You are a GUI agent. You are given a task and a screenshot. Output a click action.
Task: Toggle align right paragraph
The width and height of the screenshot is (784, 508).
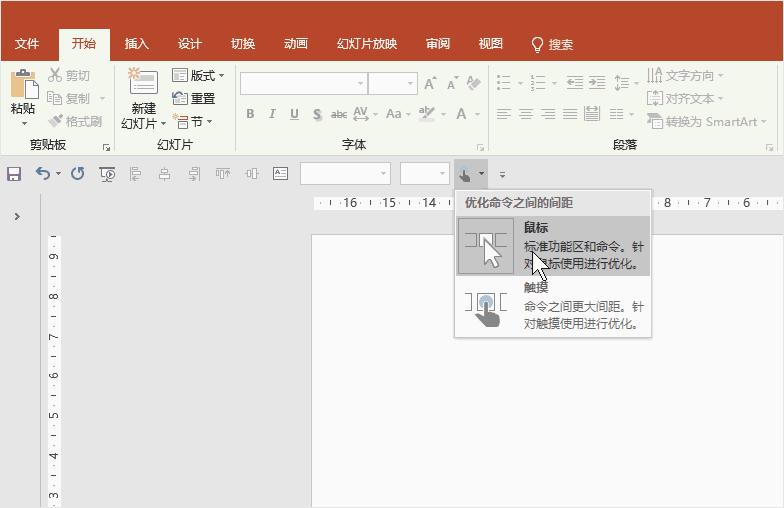click(x=548, y=114)
